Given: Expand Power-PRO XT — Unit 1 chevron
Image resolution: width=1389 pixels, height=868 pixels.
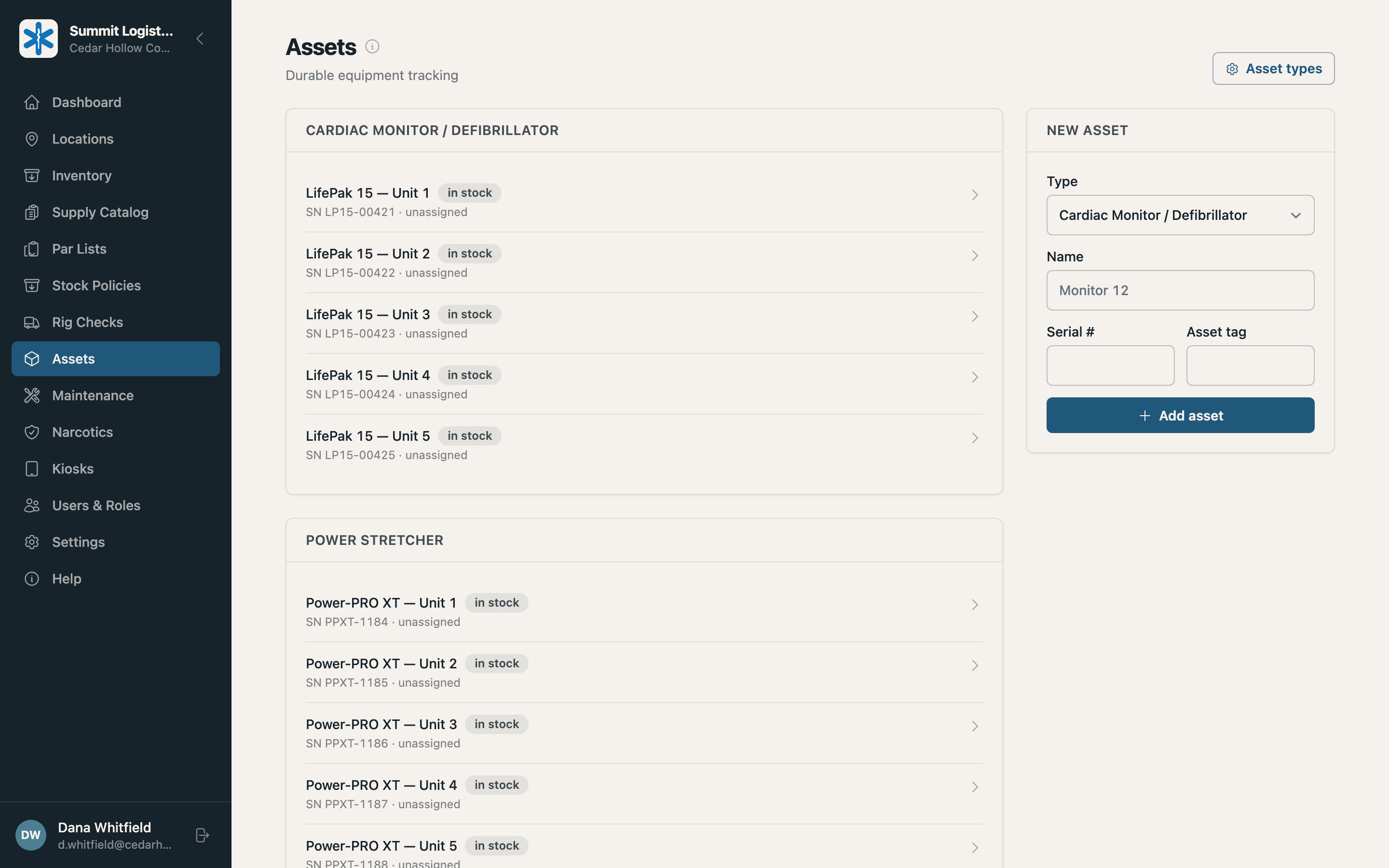Looking at the screenshot, I should (x=975, y=605).
